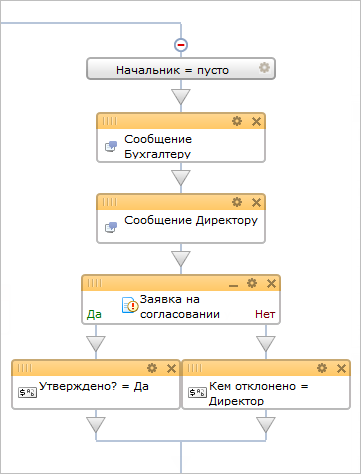The image size is (361, 474).
Task: Open settings gear on Начальник = пусто condition
Action: point(264,68)
